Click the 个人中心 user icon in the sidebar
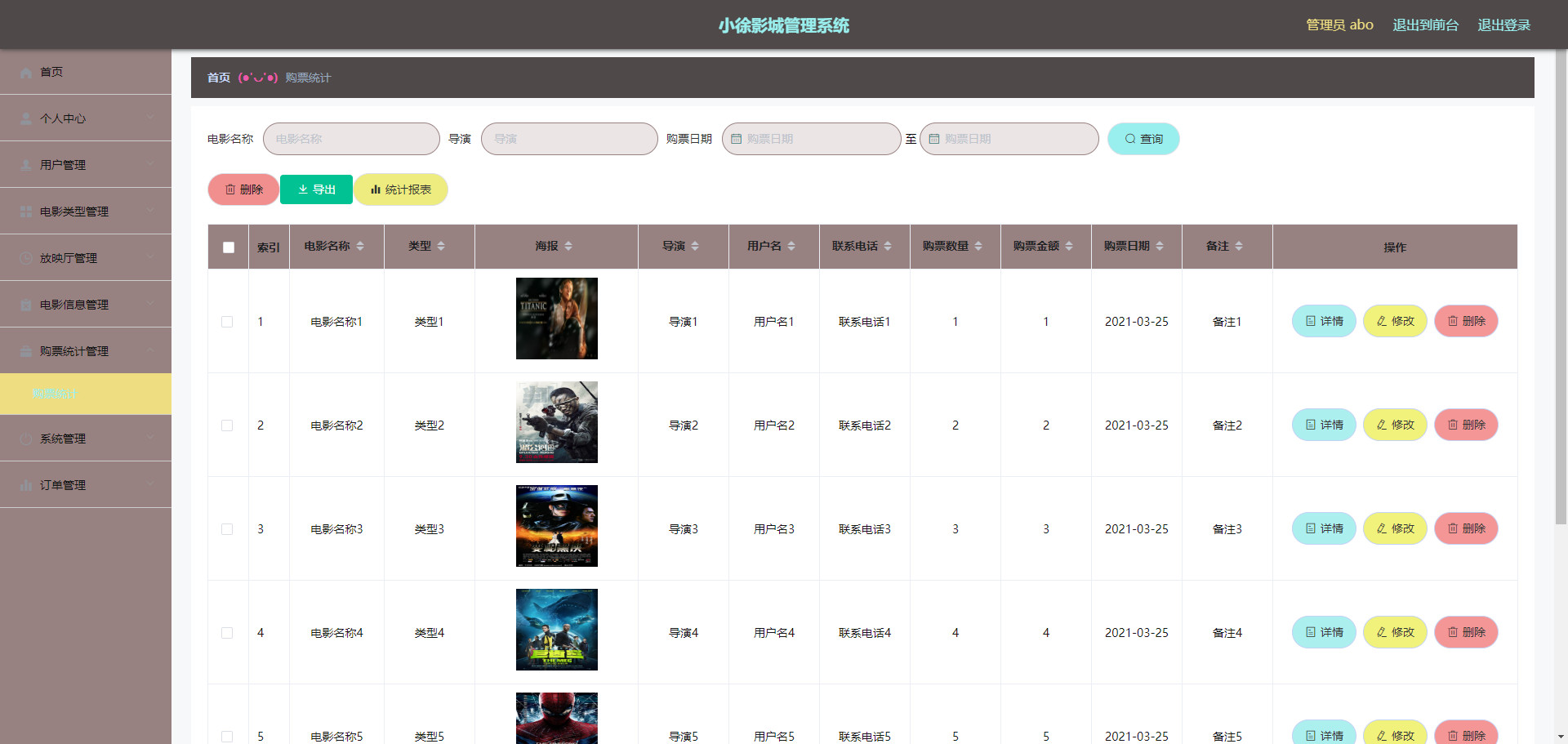This screenshot has width=1568, height=744. point(26,118)
